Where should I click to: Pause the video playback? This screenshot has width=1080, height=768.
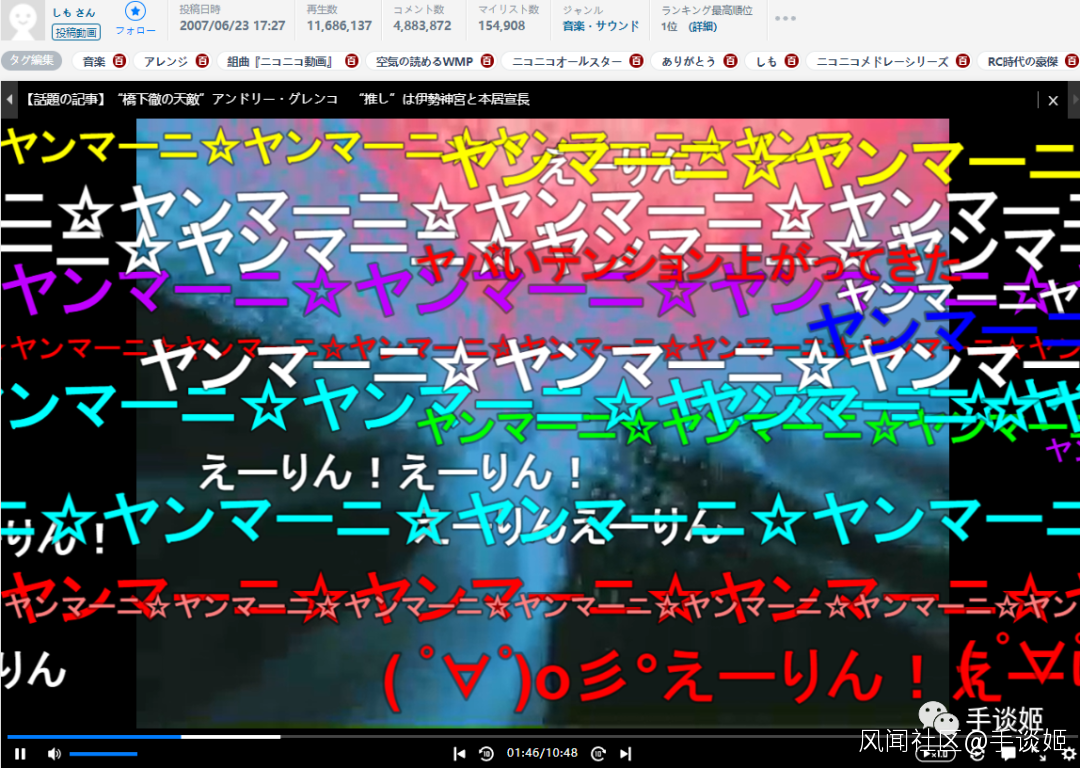point(20,753)
